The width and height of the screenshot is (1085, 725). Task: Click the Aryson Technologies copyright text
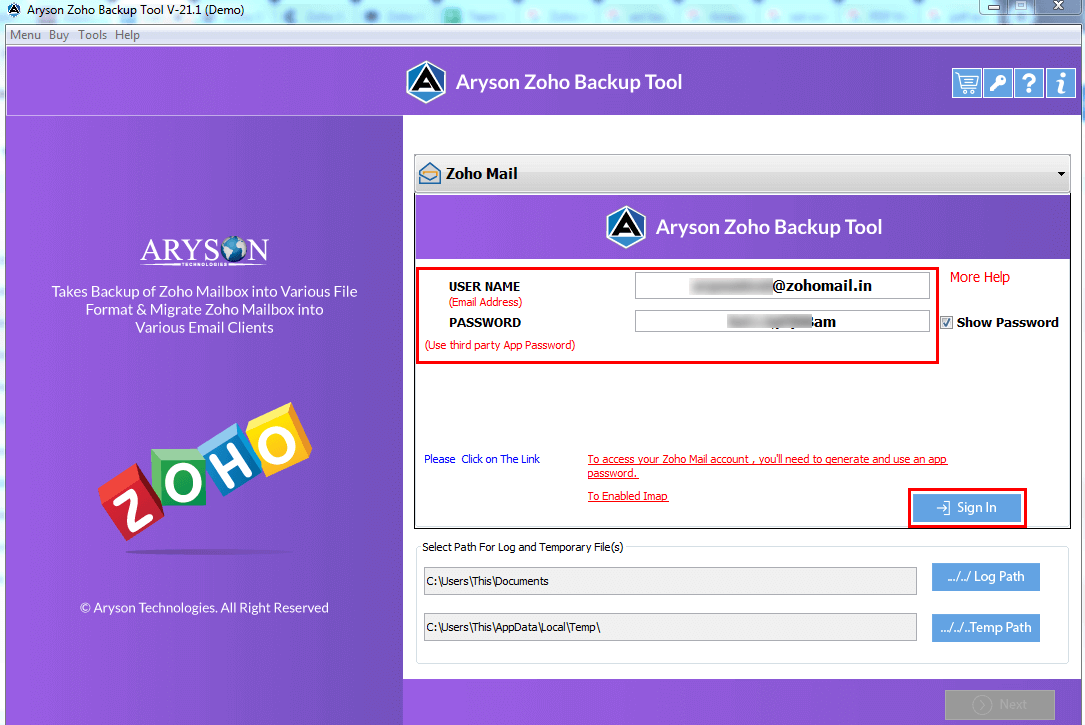pyautogui.click(x=204, y=608)
